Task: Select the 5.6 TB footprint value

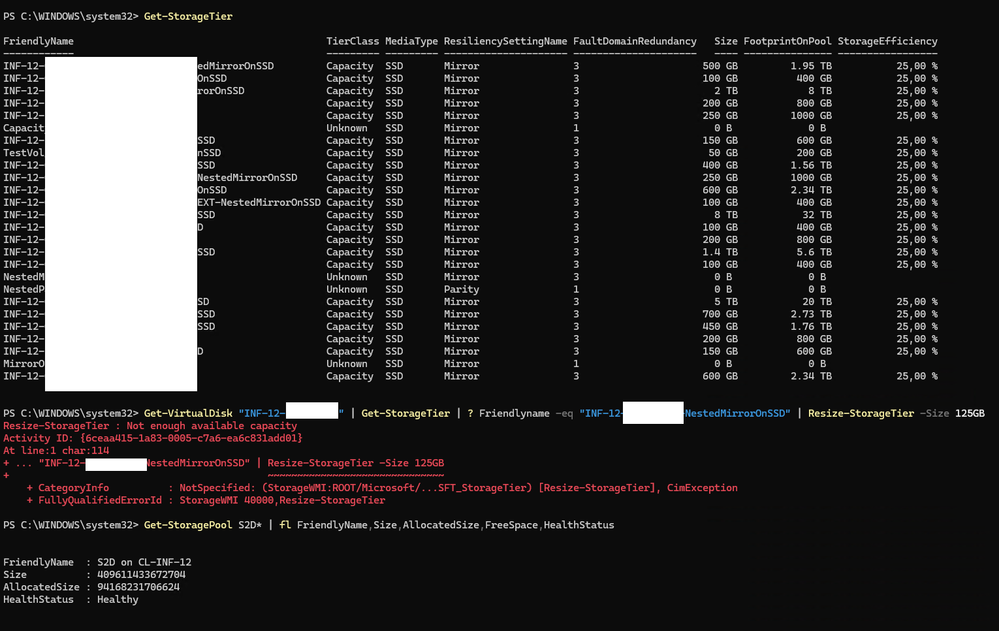Action: pos(814,252)
